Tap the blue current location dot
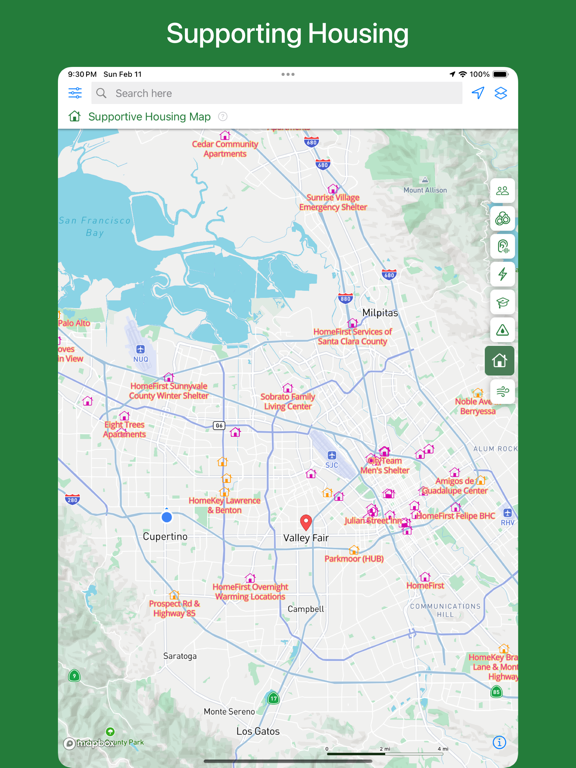 (167, 517)
